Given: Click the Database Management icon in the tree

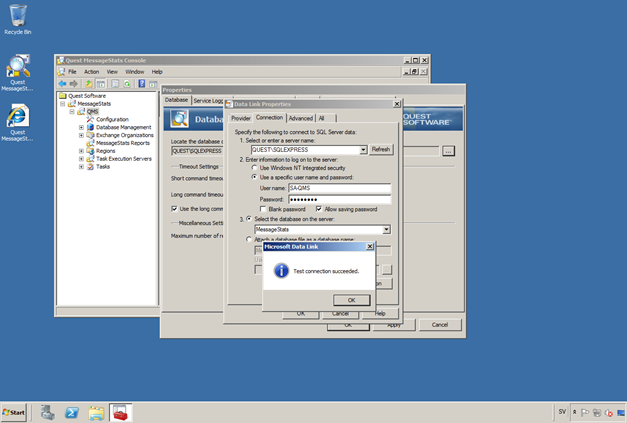Looking at the screenshot, I should [90, 127].
